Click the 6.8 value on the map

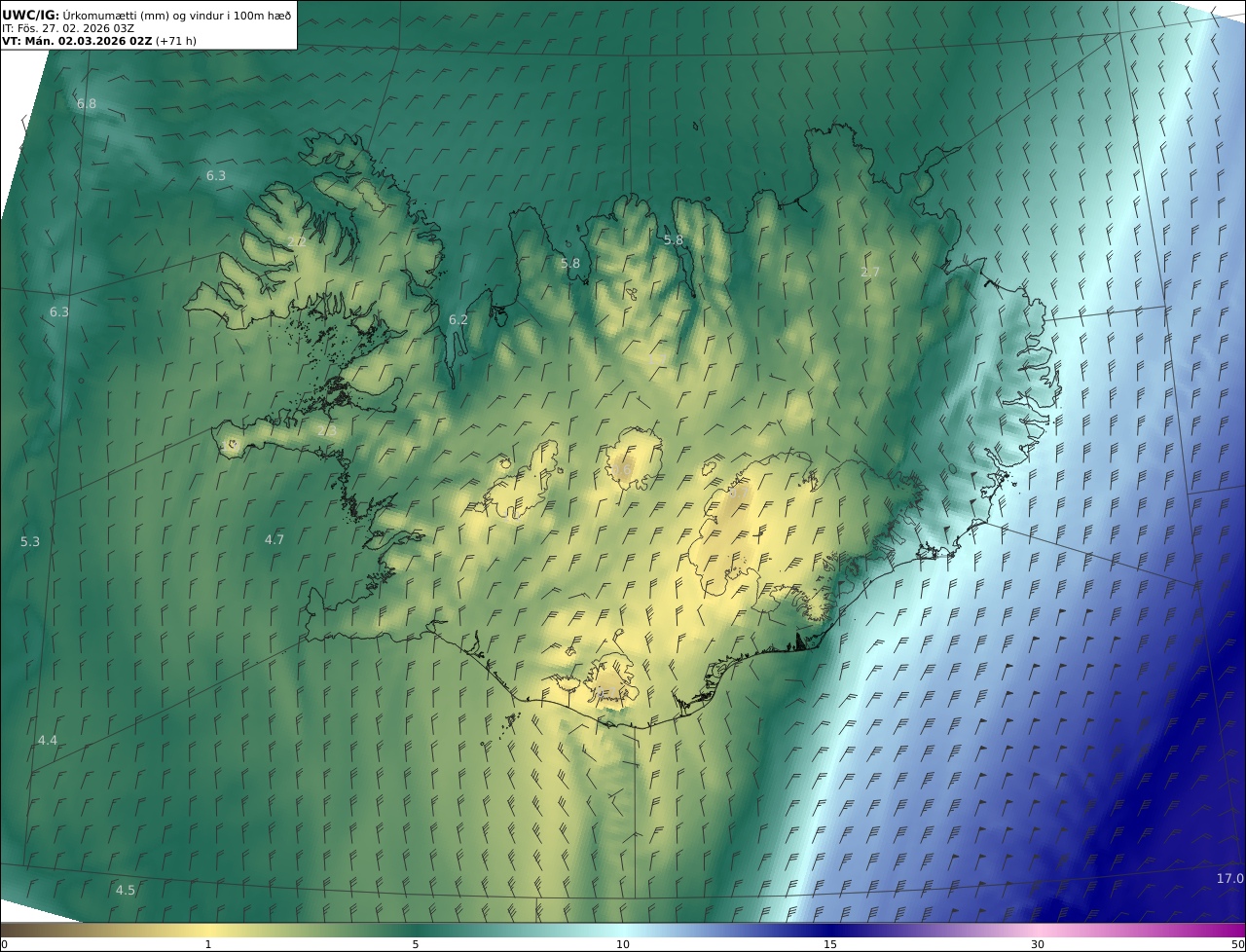tap(87, 103)
